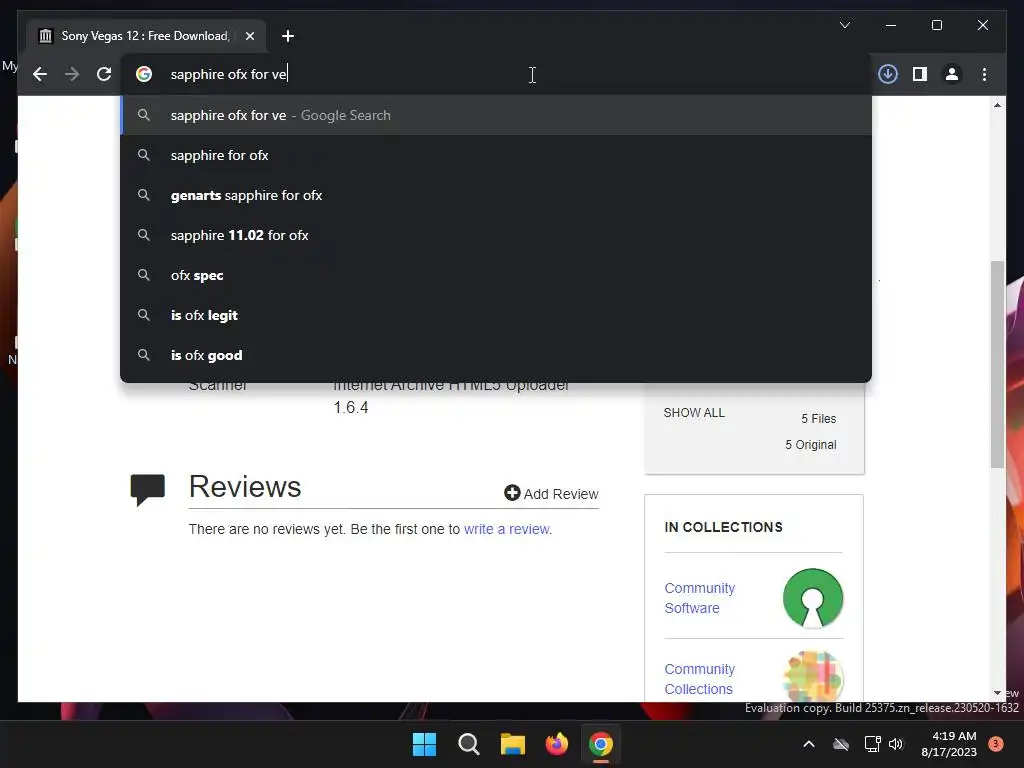Image resolution: width=1024 pixels, height=768 pixels.
Task: Launch Firefox from the taskbar
Action: 557,744
